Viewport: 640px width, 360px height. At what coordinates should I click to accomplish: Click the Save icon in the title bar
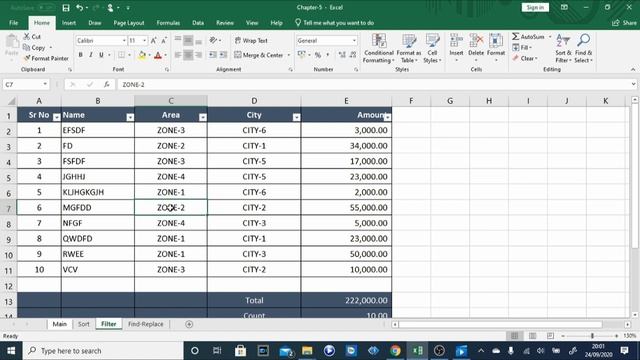pyautogui.click(x=66, y=7)
